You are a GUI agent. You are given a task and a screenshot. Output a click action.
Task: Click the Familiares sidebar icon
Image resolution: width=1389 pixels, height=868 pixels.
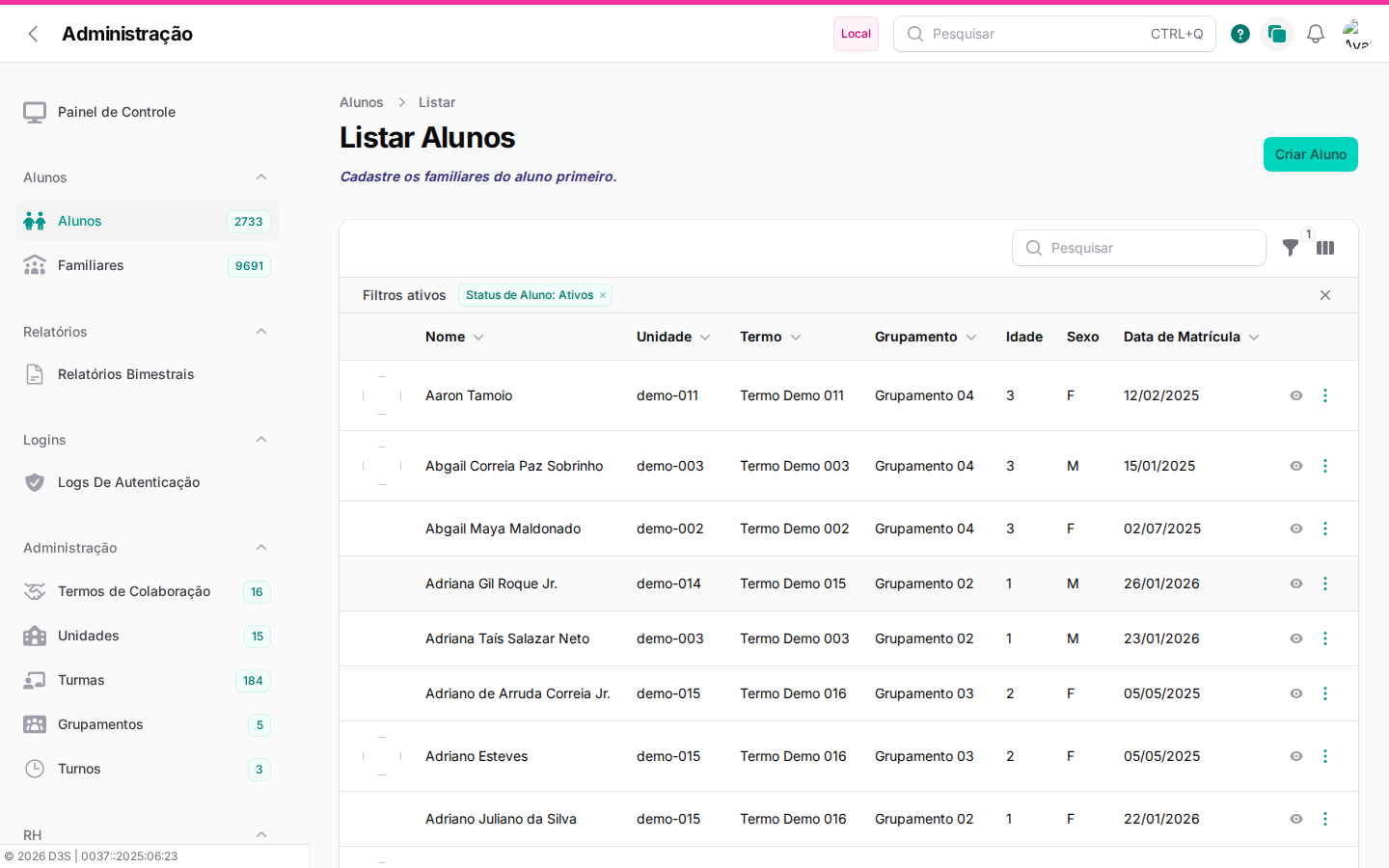coord(35,265)
